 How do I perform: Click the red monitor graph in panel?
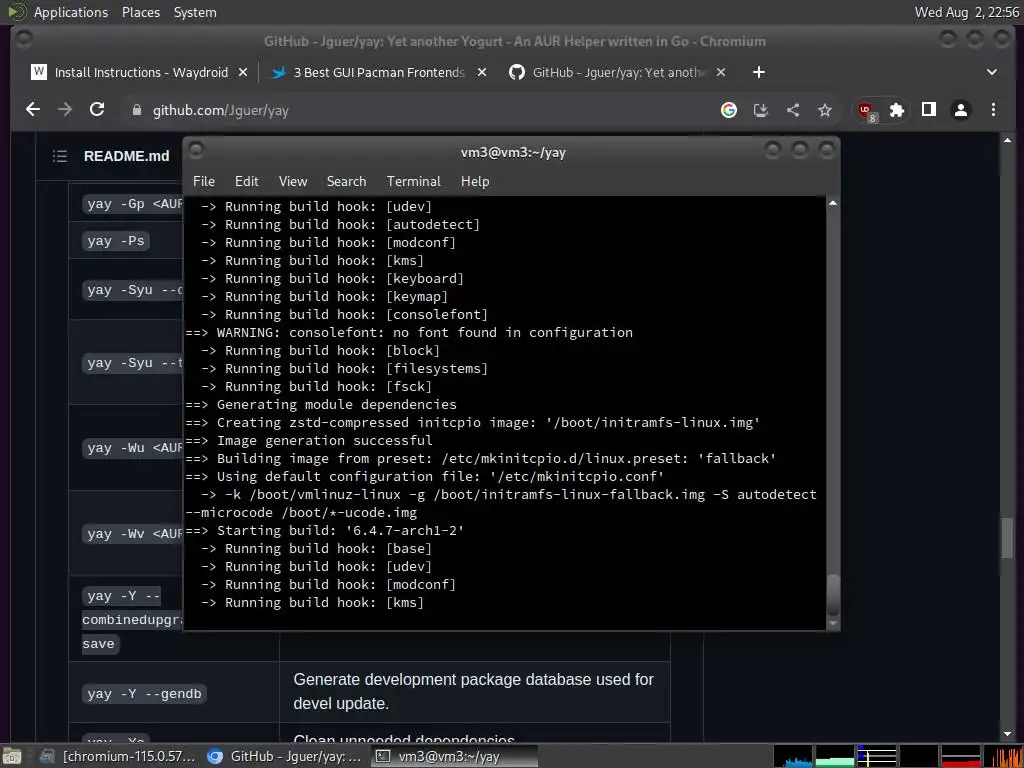tap(960, 756)
